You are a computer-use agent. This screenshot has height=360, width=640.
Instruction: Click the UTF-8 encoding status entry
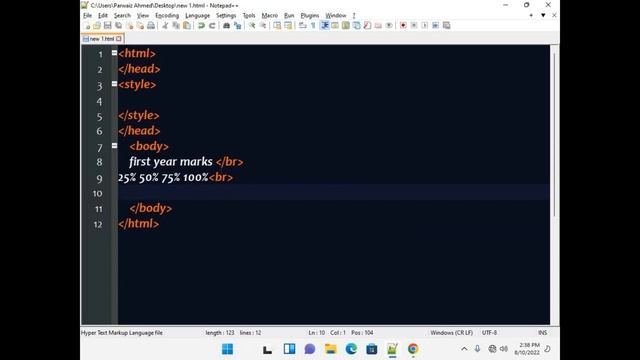pyautogui.click(x=489, y=333)
